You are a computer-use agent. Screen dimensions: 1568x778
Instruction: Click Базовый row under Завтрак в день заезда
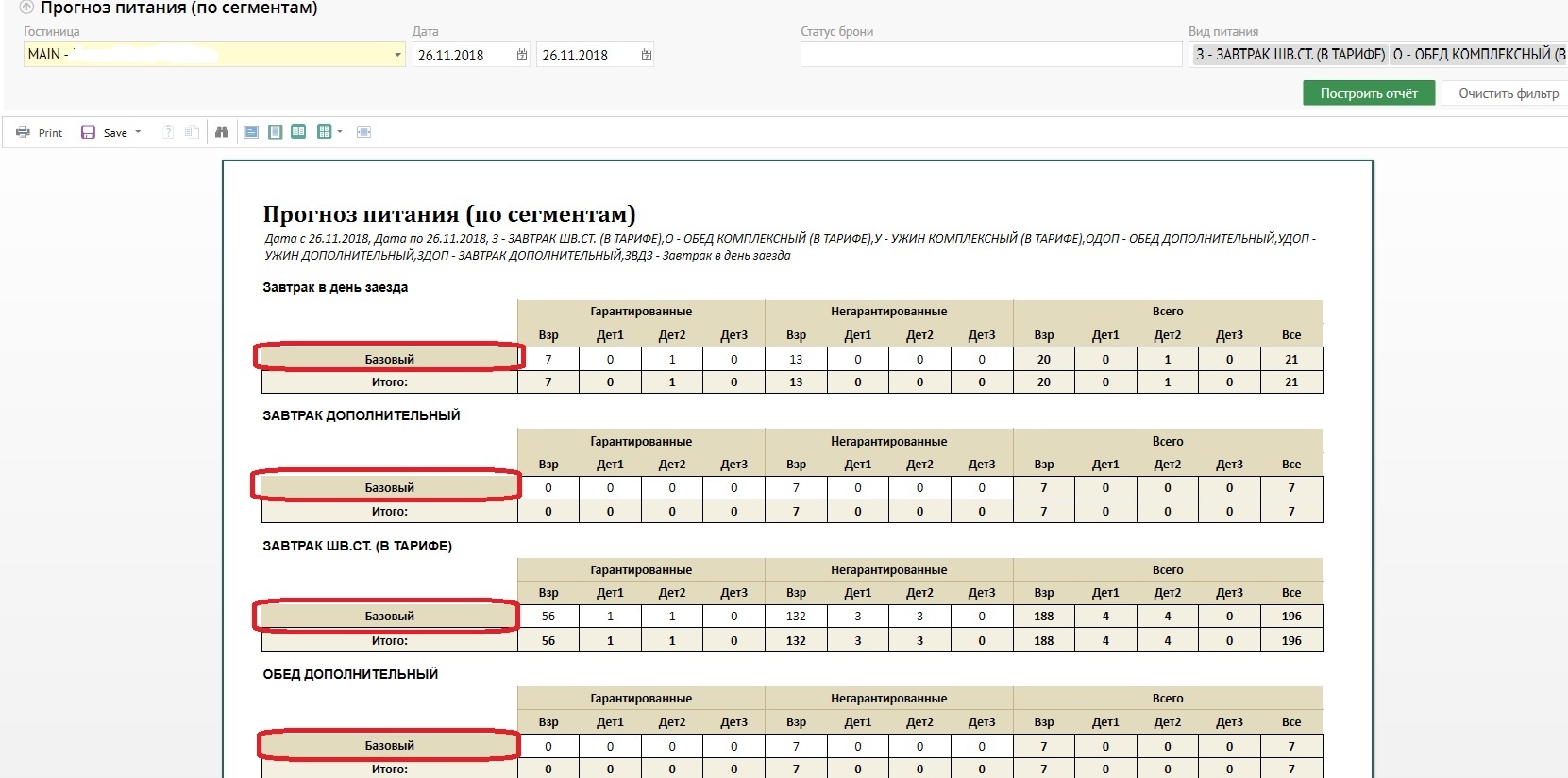(389, 359)
